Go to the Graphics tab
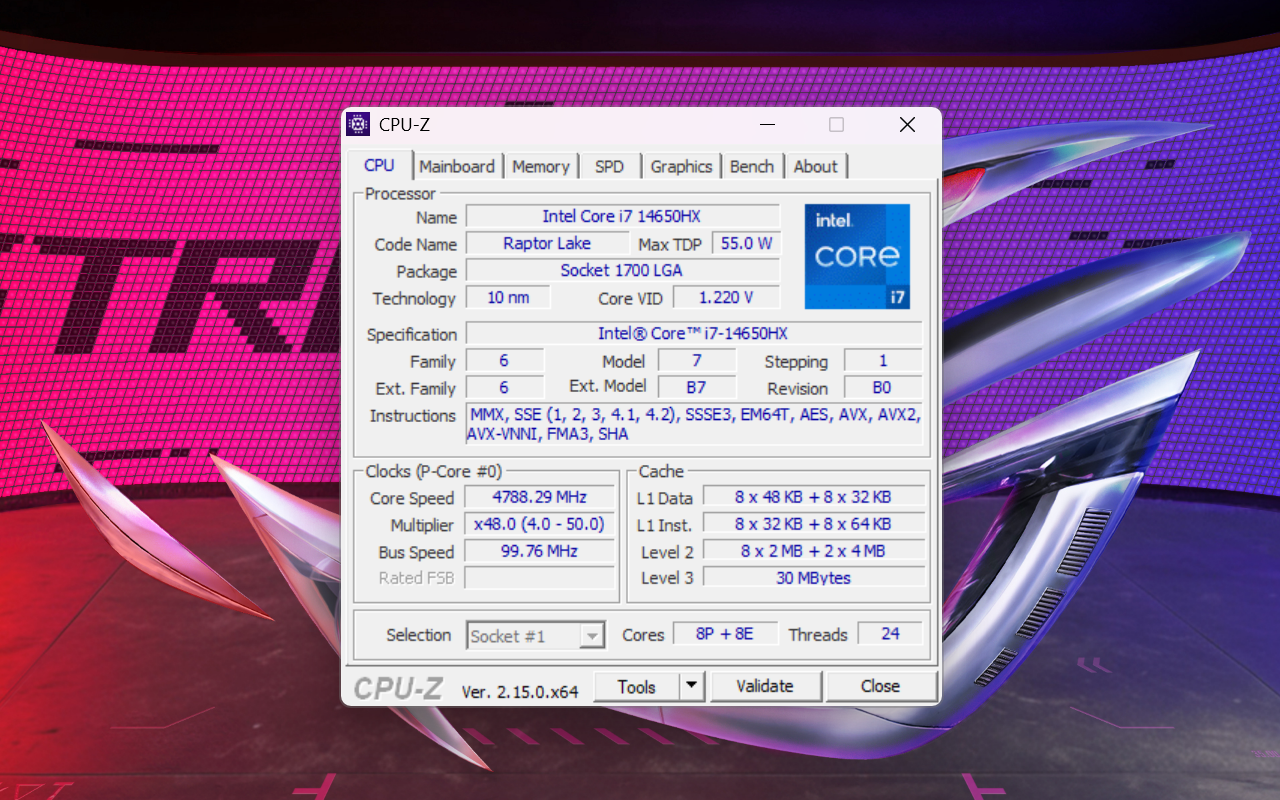 (x=681, y=167)
